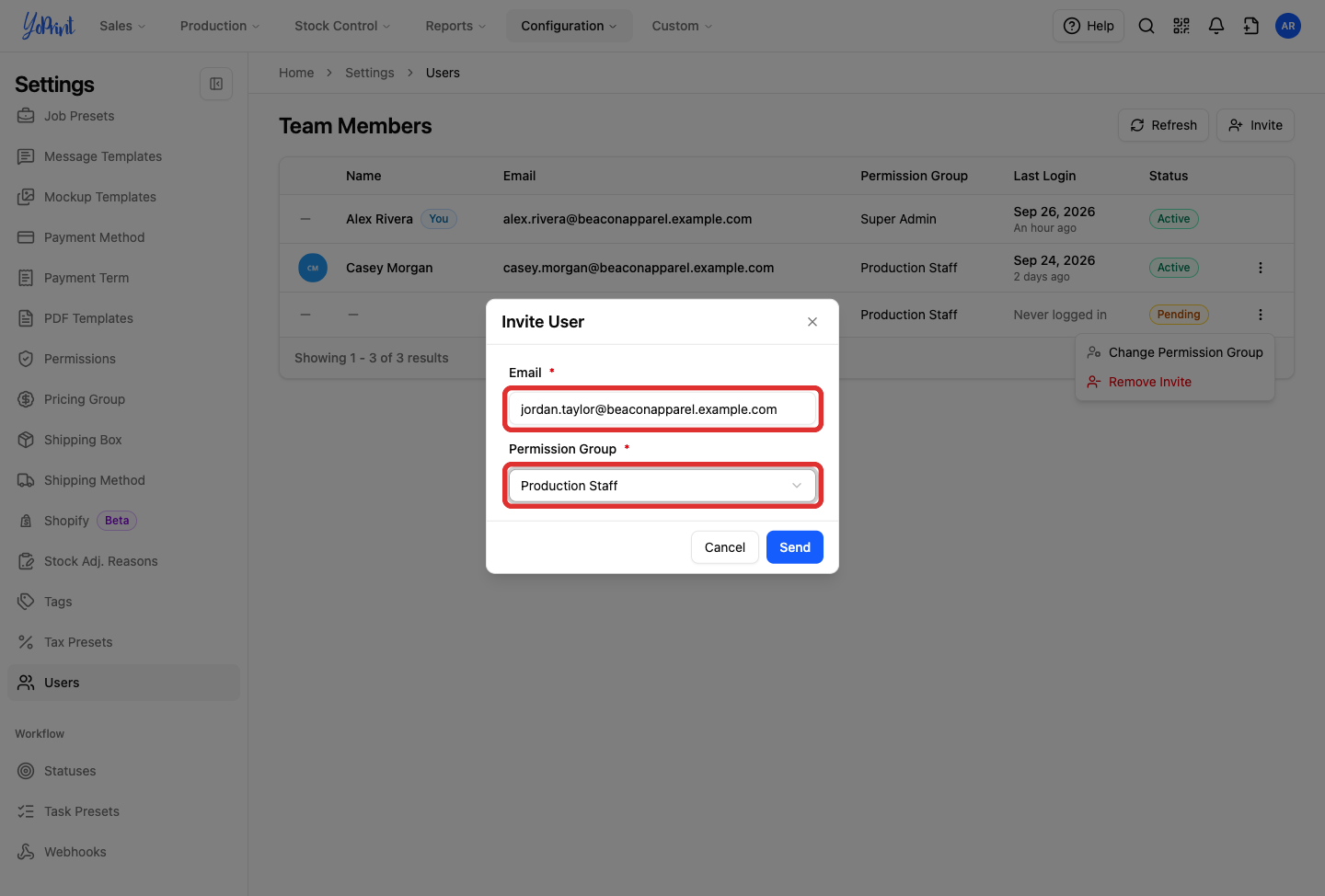Screen dimensions: 1325x896
Task: Open notifications bell icon
Action: tap(1216, 26)
